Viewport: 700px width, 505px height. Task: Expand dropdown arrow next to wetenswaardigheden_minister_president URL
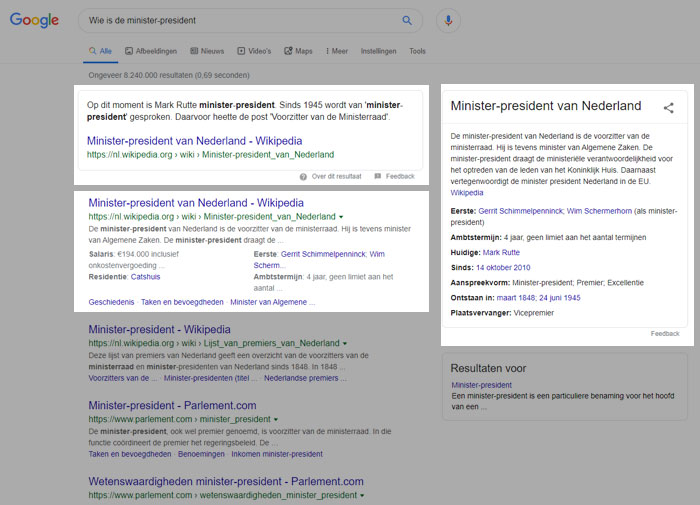[x=362, y=495]
